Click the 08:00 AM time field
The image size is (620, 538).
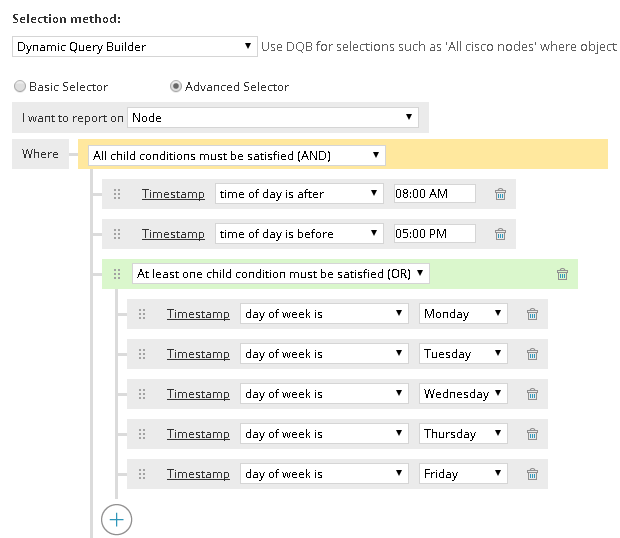tap(434, 194)
